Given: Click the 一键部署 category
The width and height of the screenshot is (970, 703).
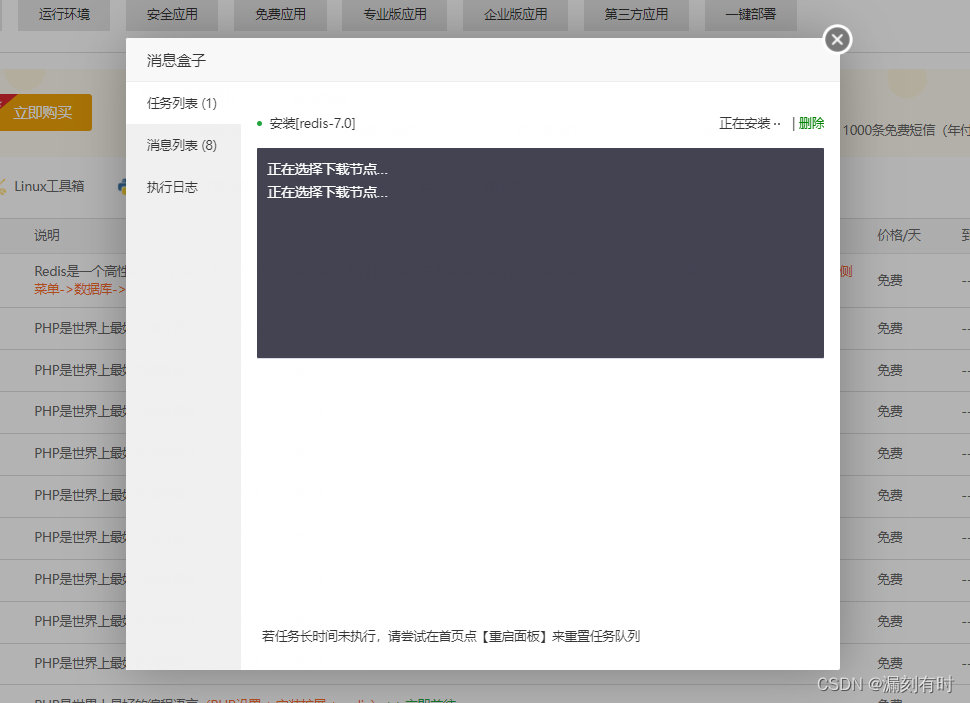Looking at the screenshot, I should (x=750, y=15).
